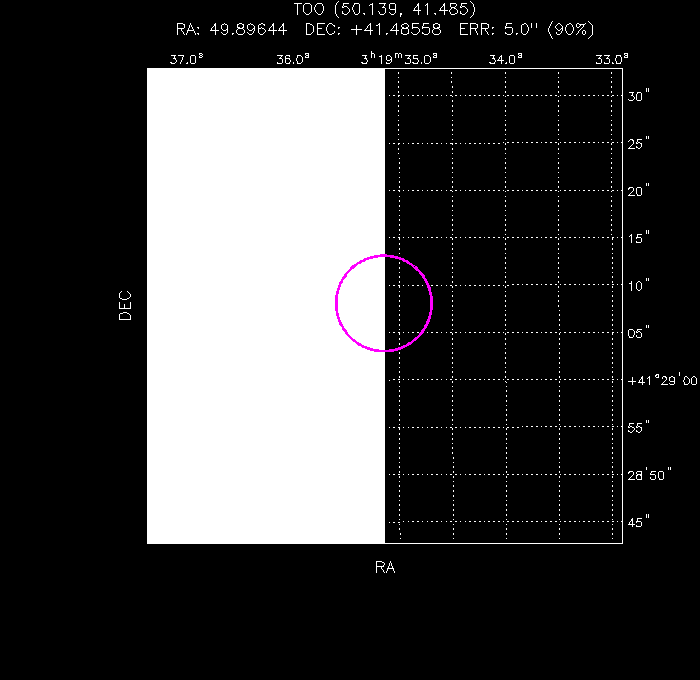This screenshot has width=700, height=680.
Task: Click the 37.0s RA tick label
Action: point(187,59)
